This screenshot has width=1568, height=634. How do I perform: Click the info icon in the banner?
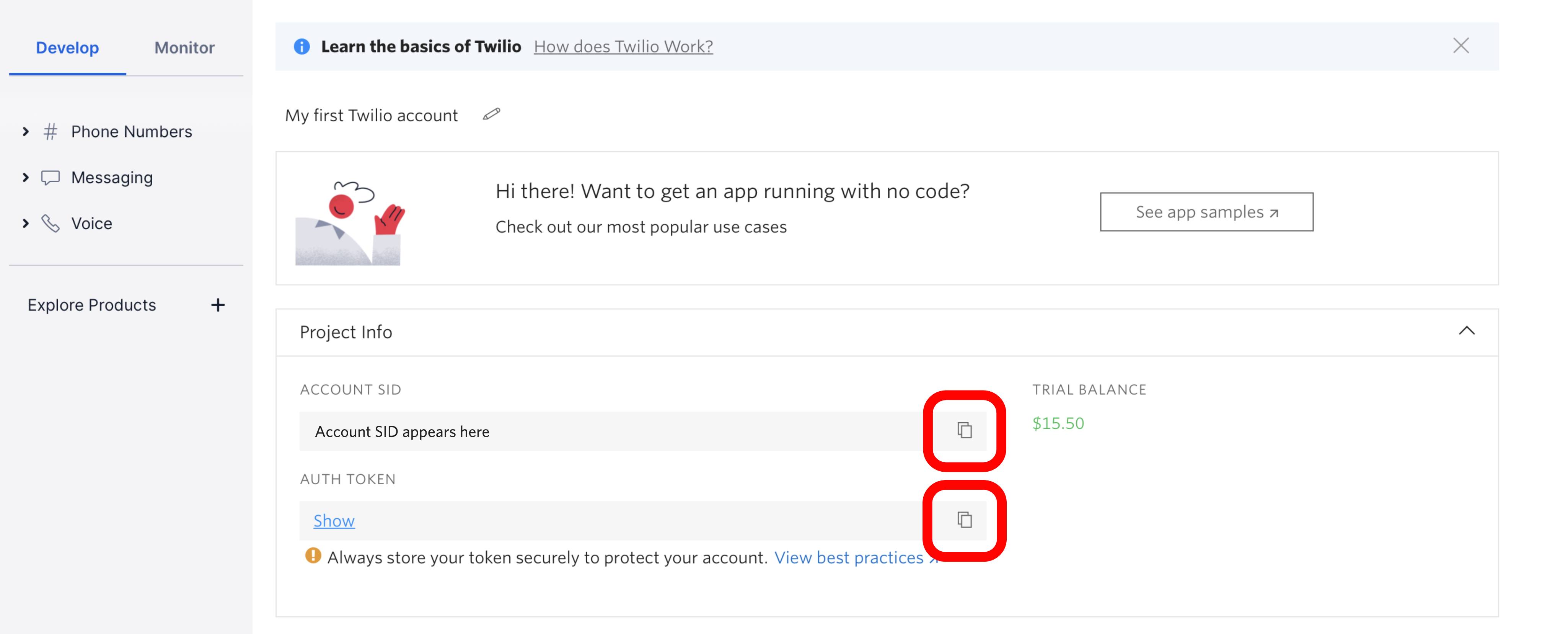302,46
